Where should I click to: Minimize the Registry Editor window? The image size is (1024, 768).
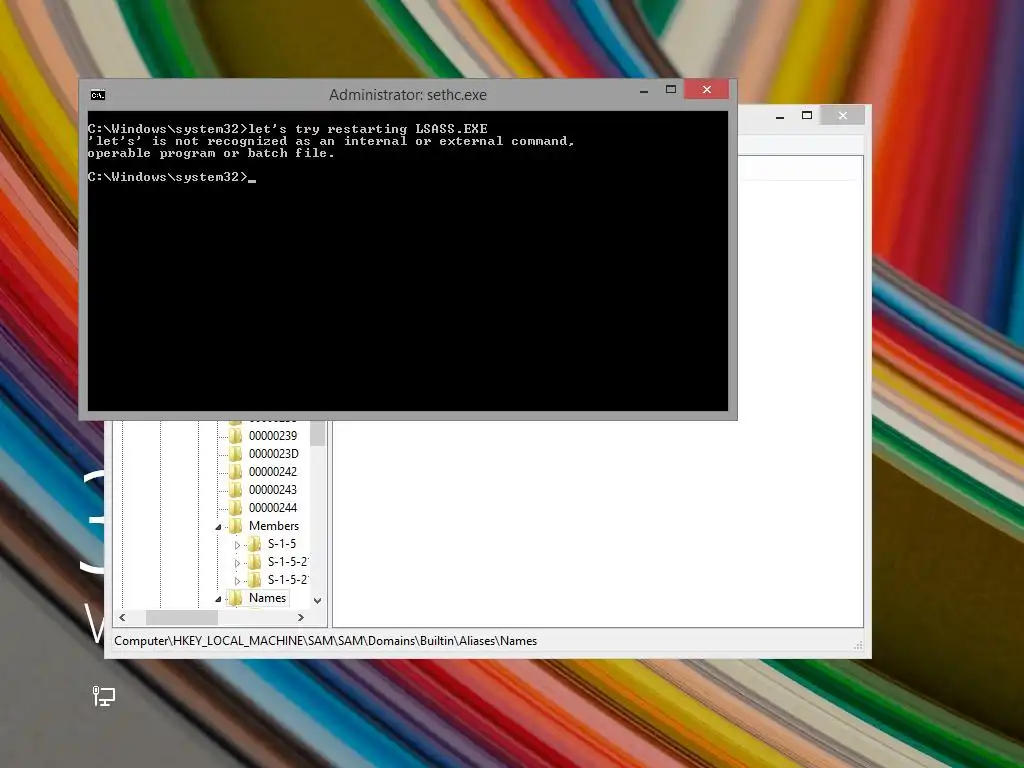780,116
